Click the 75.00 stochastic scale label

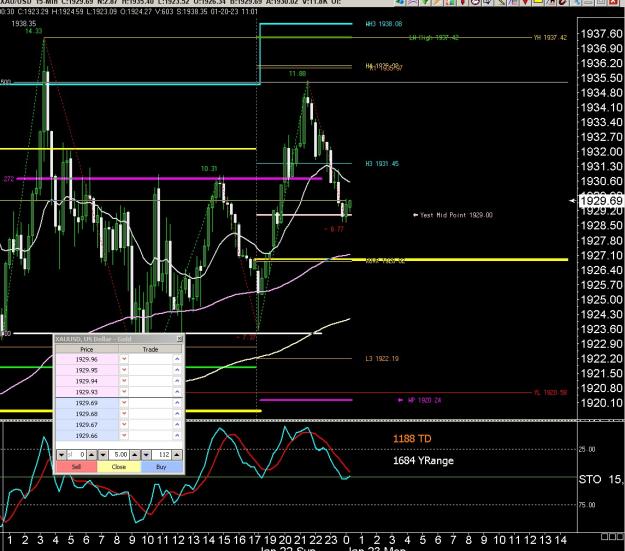click(x=587, y=505)
